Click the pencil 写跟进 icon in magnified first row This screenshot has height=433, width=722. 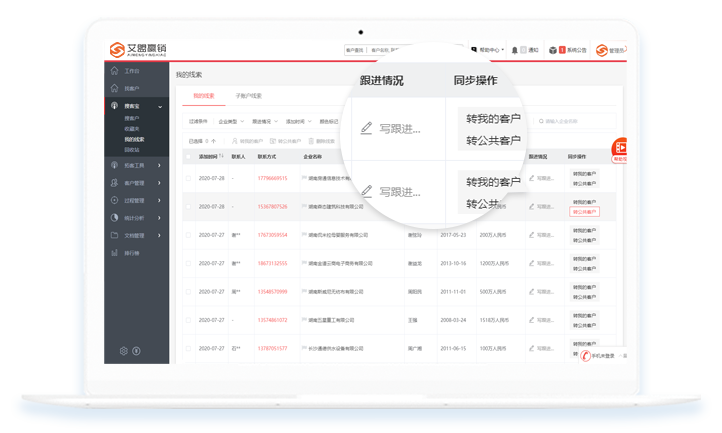coord(366,128)
